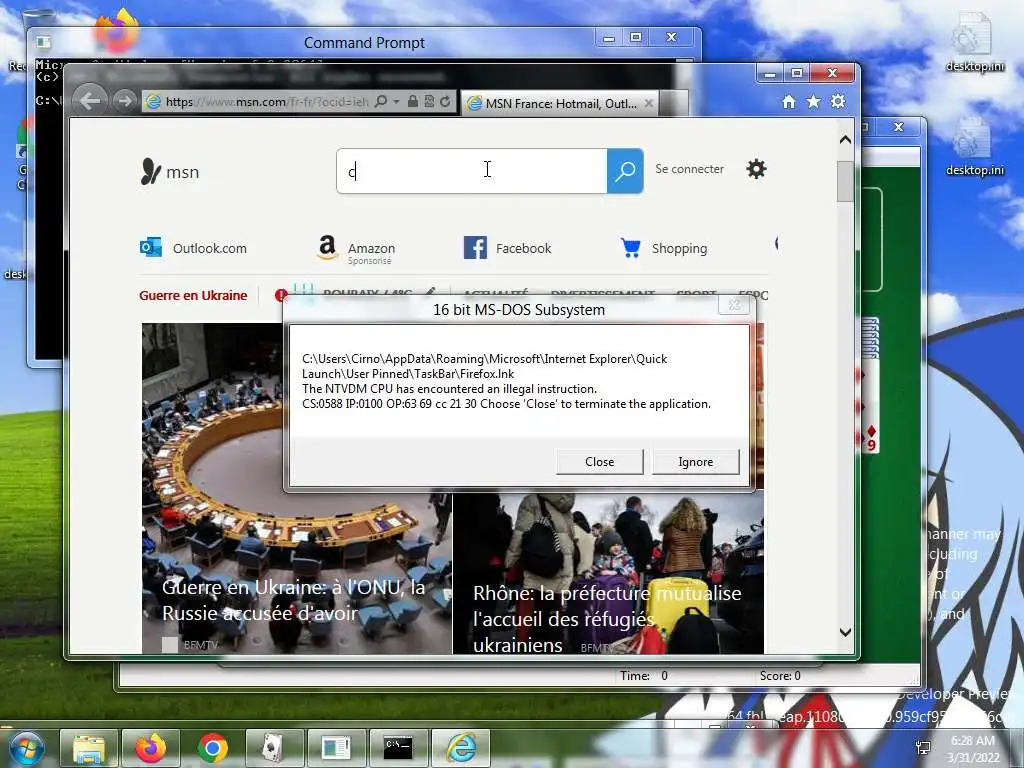The image size is (1024, 768).
Task: Click the Time: 0 status in Solitaire window
Action: pyautogui.click(x=644, y=676)
